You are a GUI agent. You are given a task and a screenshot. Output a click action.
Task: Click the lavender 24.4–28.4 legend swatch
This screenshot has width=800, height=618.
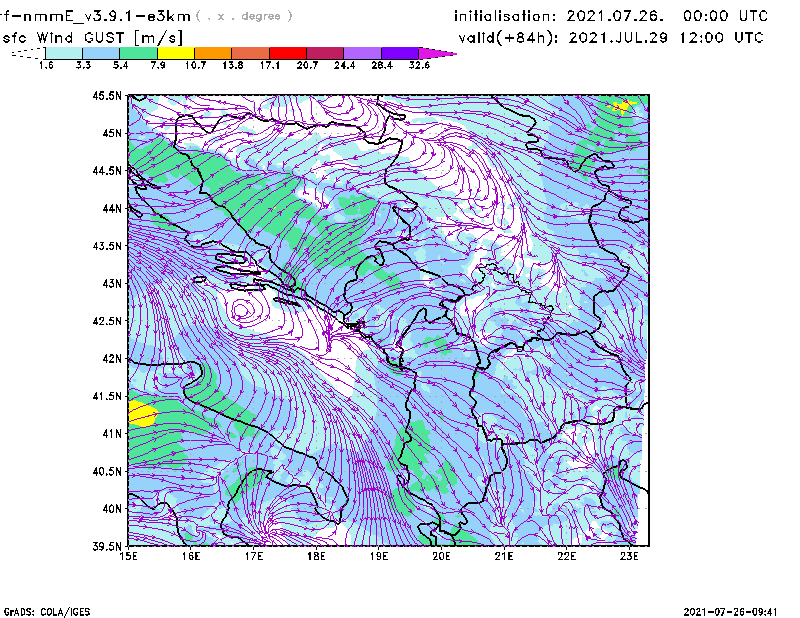click(363, 53)
